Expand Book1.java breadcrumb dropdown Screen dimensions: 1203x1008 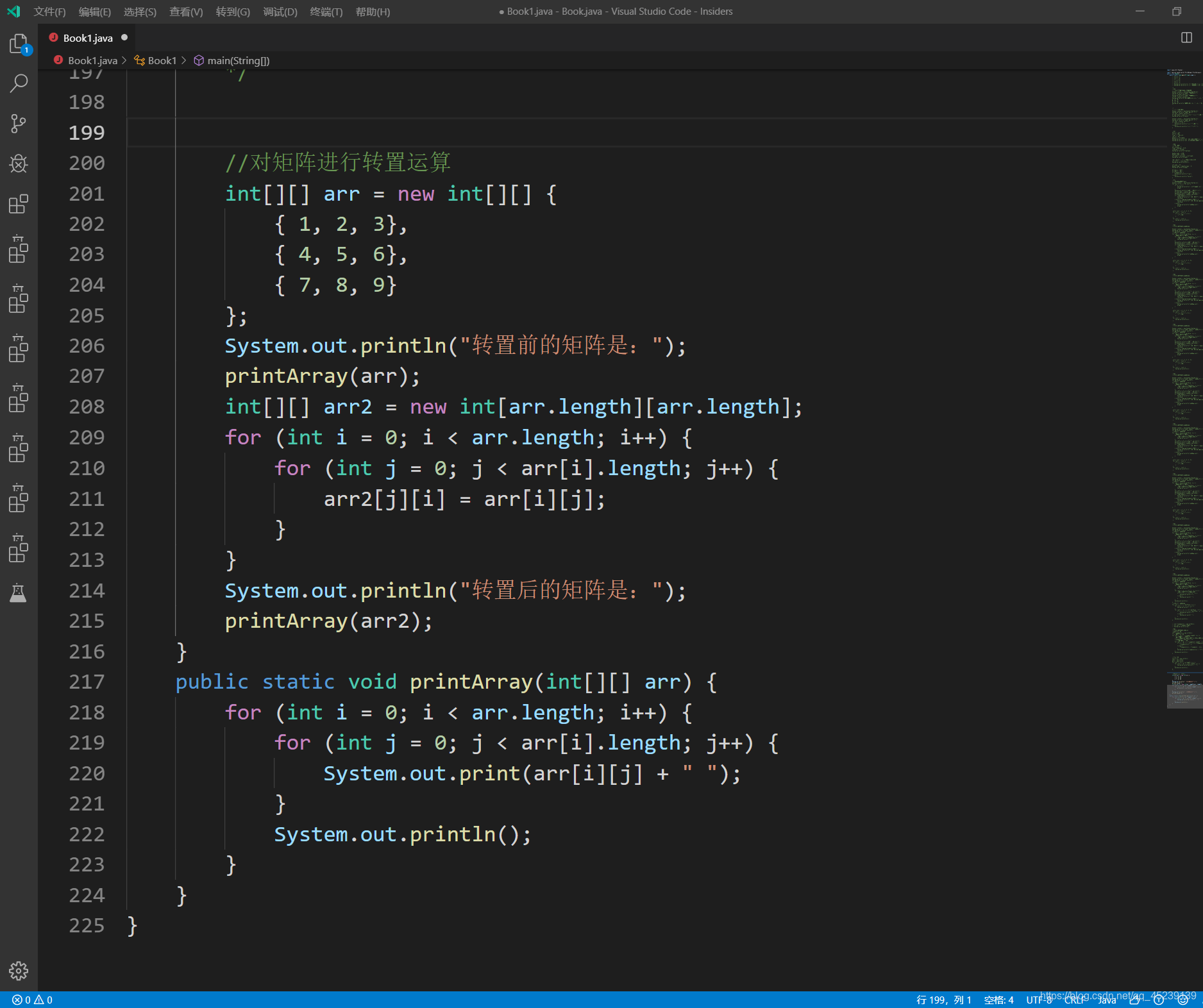pos(92,60)
